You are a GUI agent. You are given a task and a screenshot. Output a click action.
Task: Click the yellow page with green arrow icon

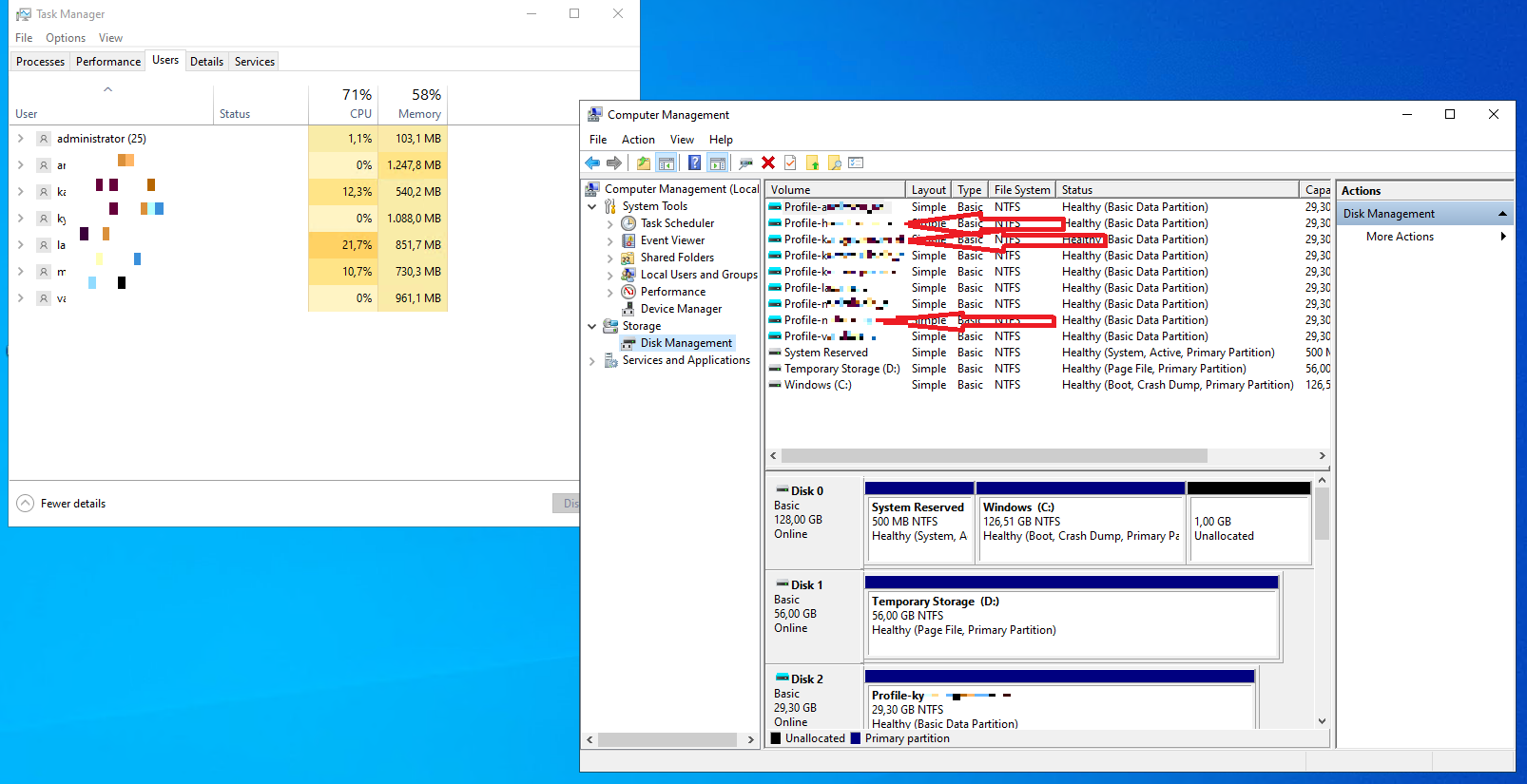click(x=813, y=163)
